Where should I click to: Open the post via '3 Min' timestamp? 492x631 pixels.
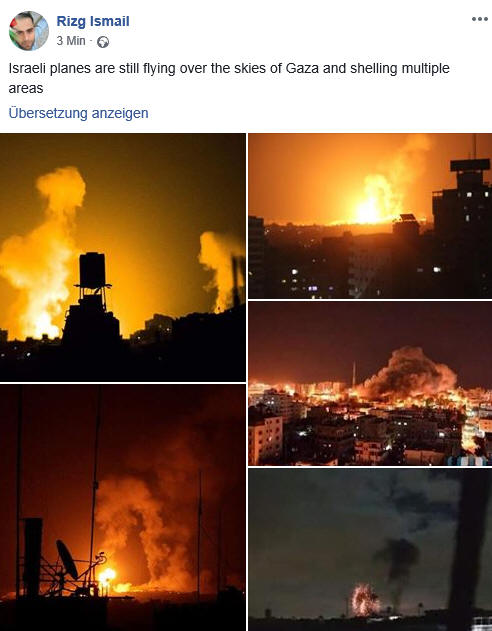(71, 41)
